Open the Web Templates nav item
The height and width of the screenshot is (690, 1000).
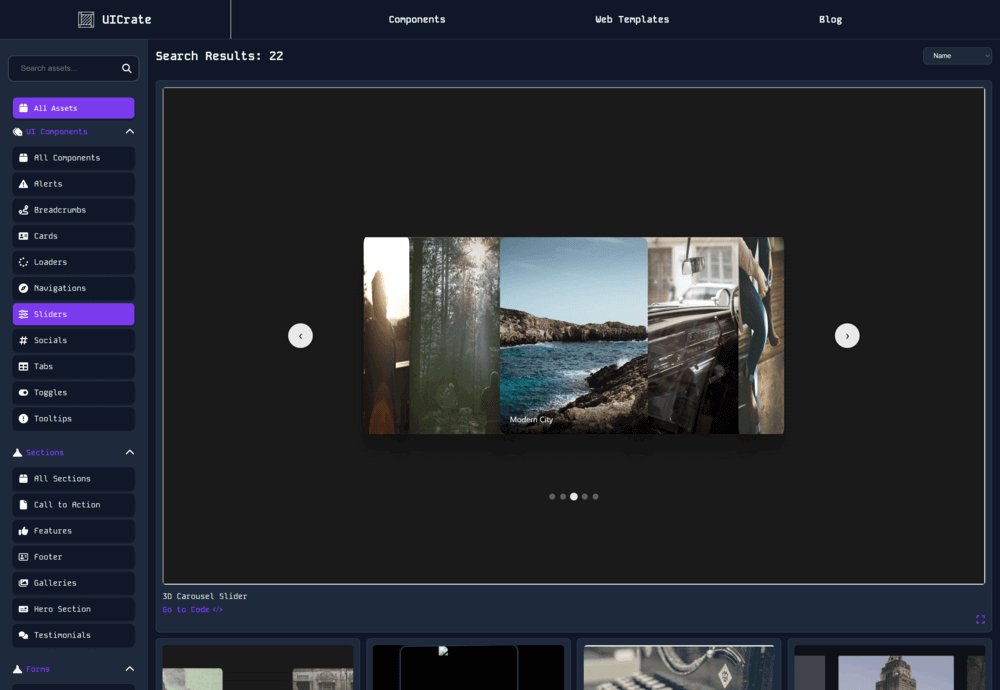632,20
